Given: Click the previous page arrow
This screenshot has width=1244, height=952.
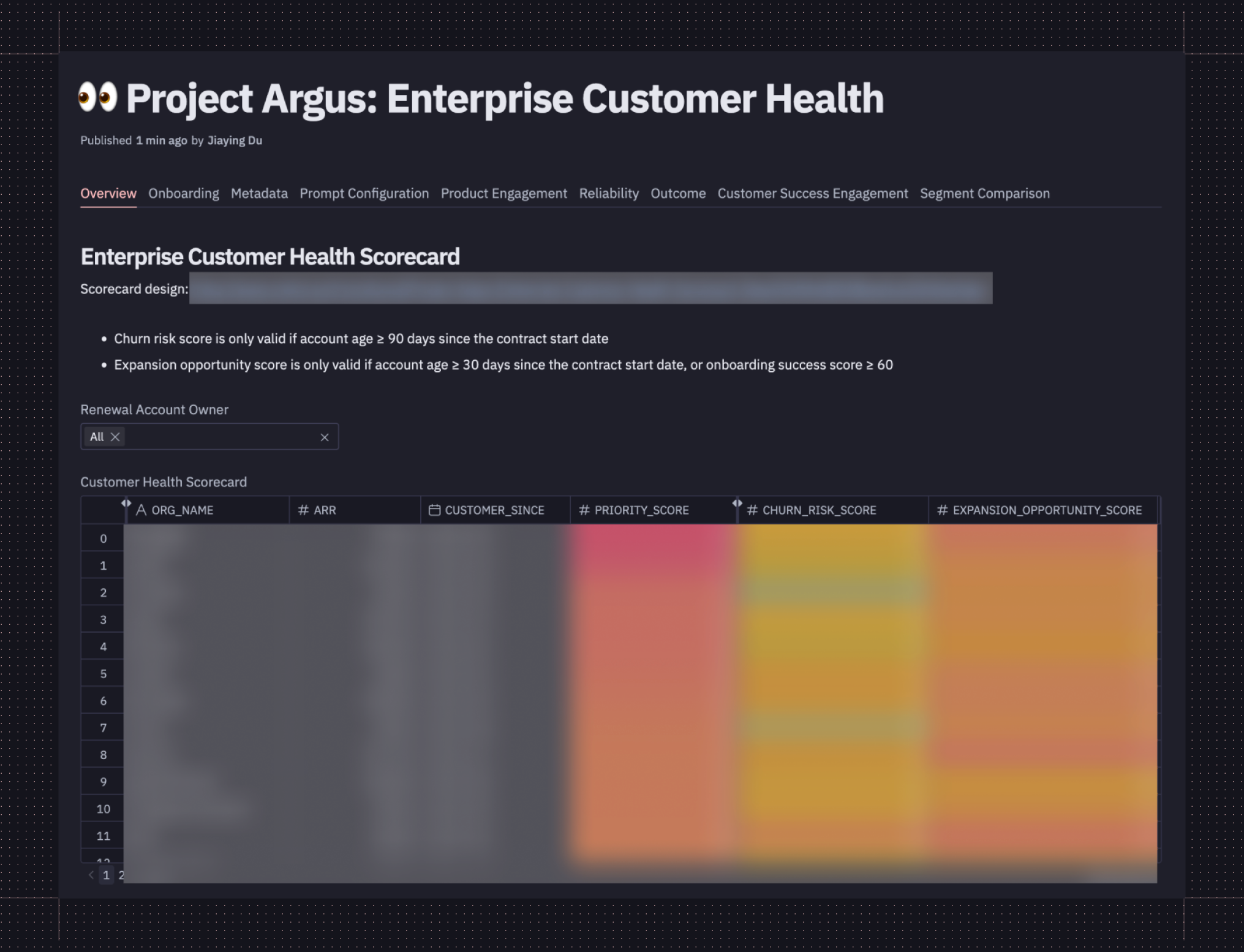Looking at the screenshot, I should click(91, 875).
